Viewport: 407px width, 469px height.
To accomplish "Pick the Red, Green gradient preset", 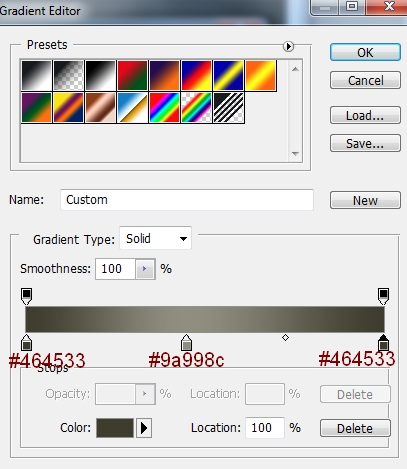I will coord(132,76).
